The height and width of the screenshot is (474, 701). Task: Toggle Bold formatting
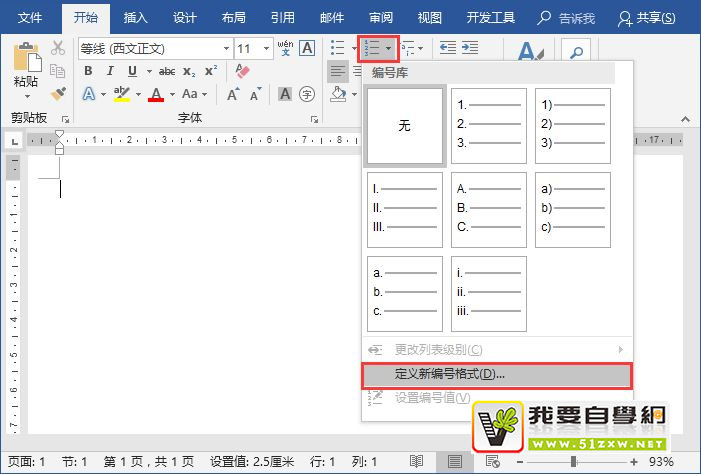tap(88, 71)
